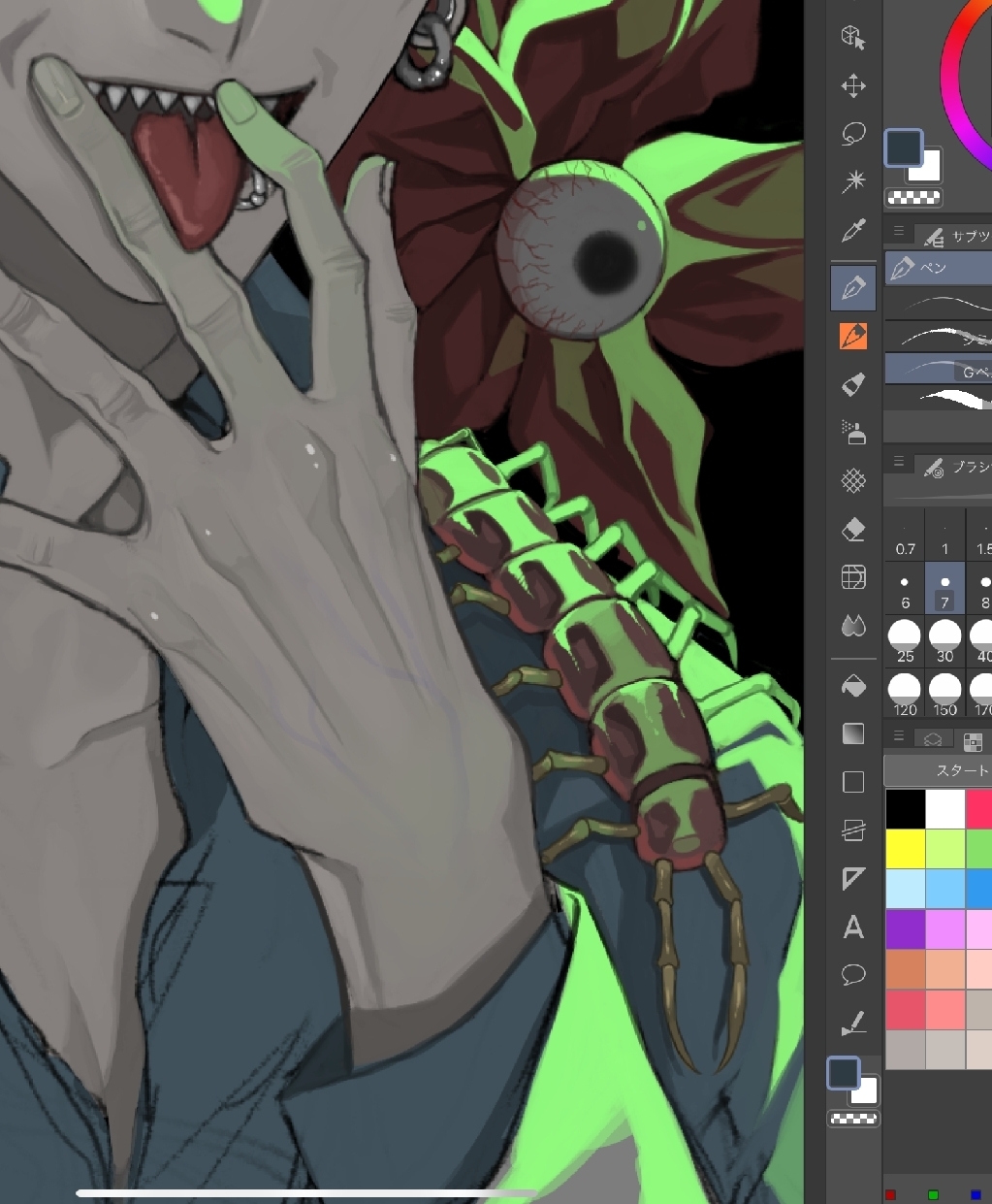Pick the yellow swatch in color set
The image size is (992, 1204).
(x=905, y=849)
